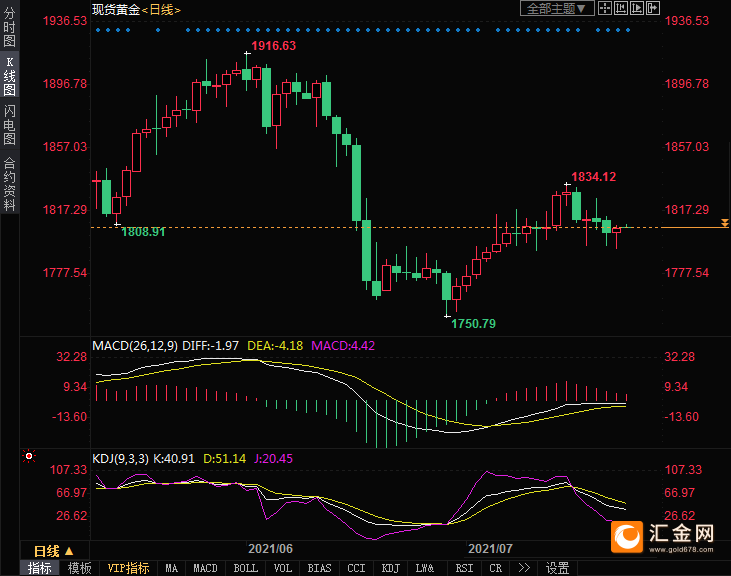This screenshot has height=576, width=731.
Task: Click the 1808.91 low label
Action: pyautogui.click(x=144, y=232)
